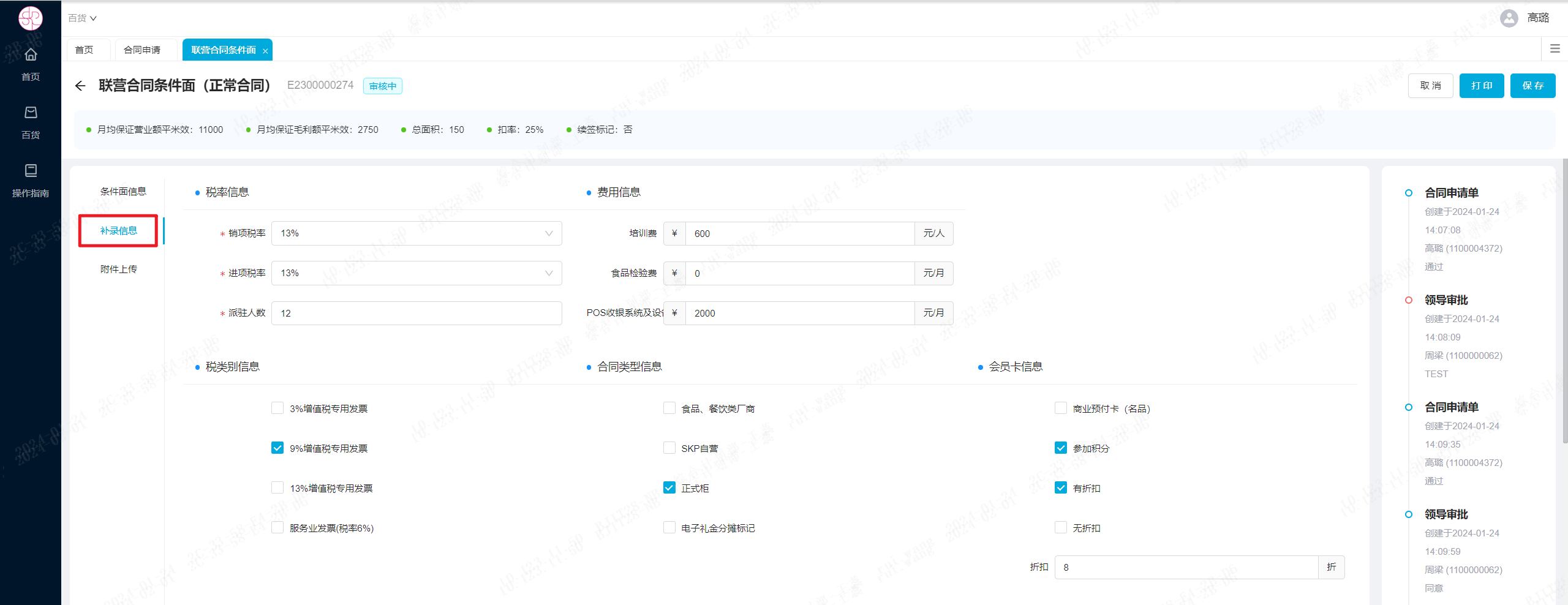The height and width of the screenshot is (605, 1568).
Task: Open 首页 home icon in sidebar
Action: (31, 55)
